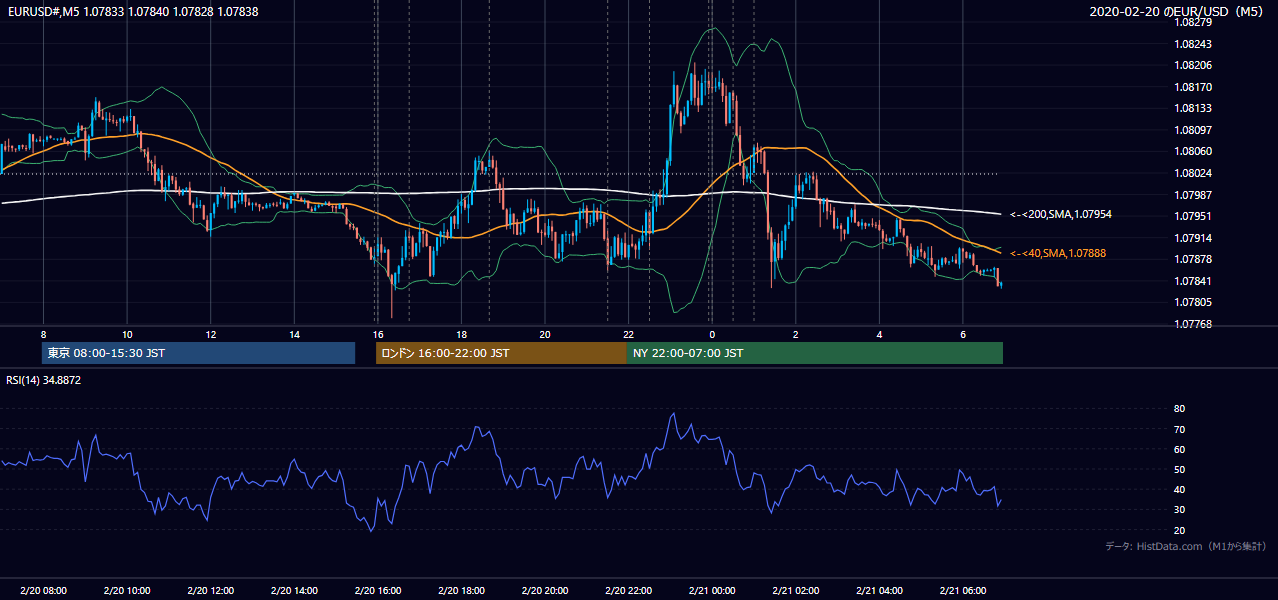Click the 2/21 04:00 time label
Screen dimensions: 1278x600
coord(879,591)
